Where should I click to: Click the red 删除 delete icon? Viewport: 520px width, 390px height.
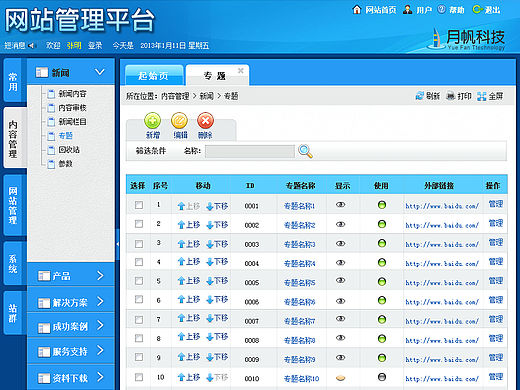pyautogui.click(x=205, y=121)
